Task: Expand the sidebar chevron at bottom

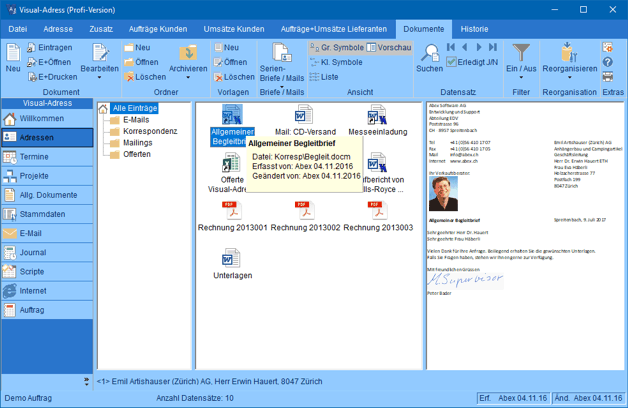Action: 87,381
